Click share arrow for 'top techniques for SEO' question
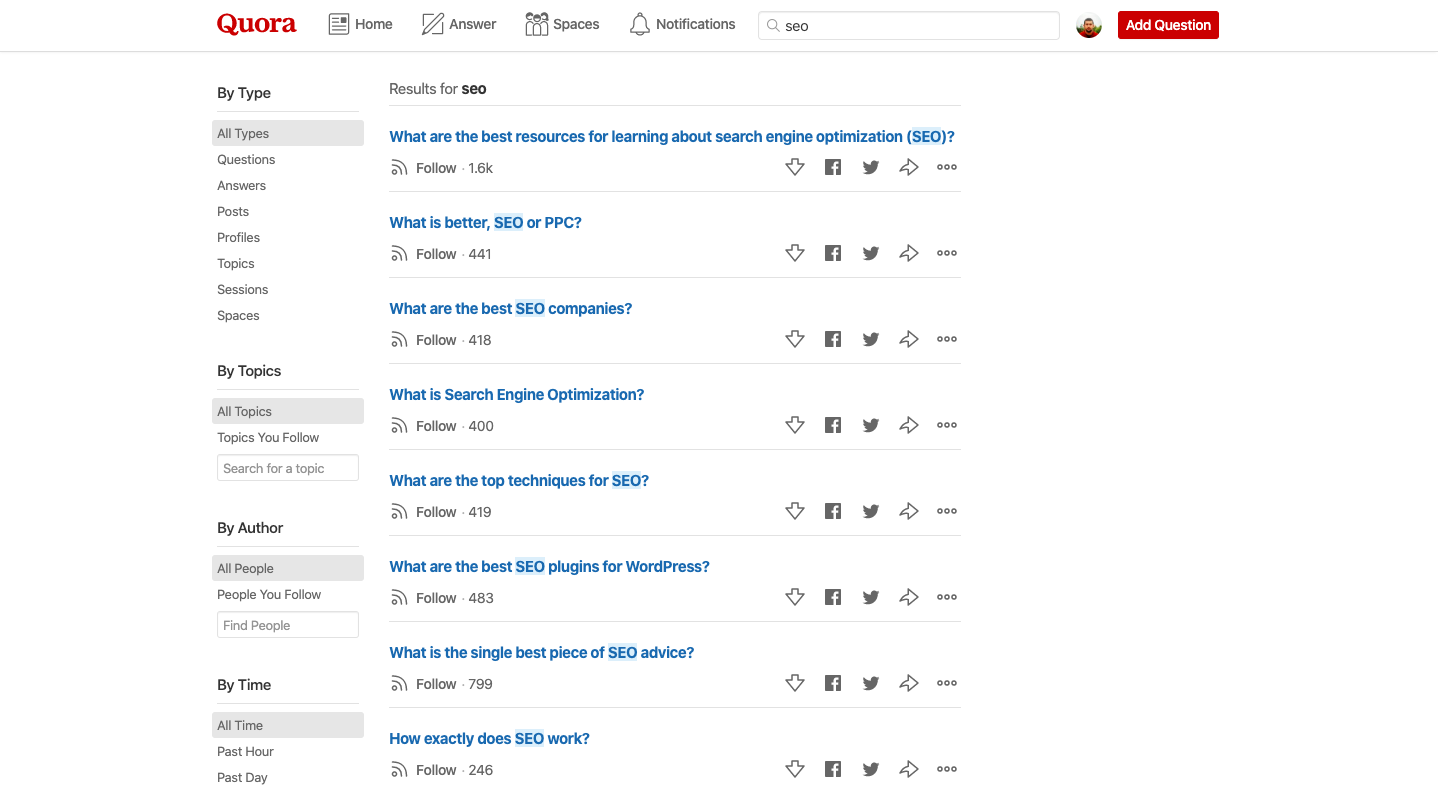 (x=909, y=511)
